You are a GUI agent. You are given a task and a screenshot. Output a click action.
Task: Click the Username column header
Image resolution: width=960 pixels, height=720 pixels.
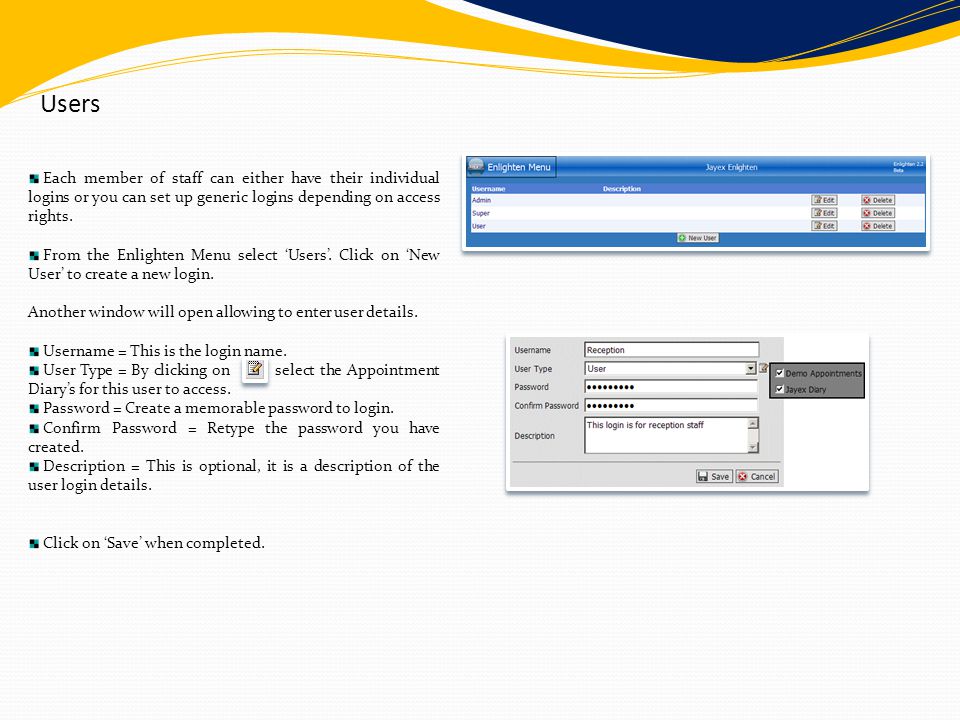pos(489,189)
